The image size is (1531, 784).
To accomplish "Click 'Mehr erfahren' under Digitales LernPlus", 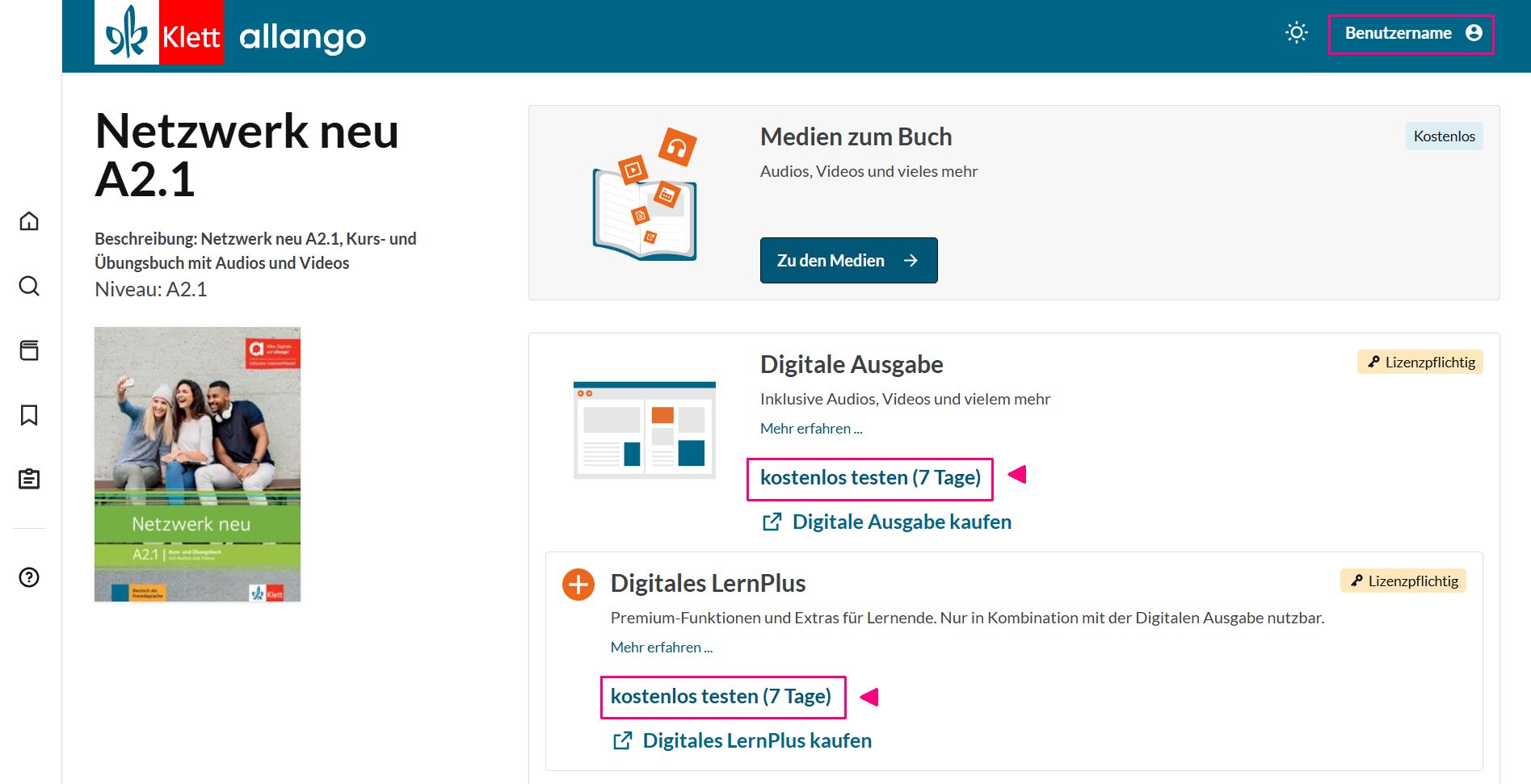I will (662, 648).
